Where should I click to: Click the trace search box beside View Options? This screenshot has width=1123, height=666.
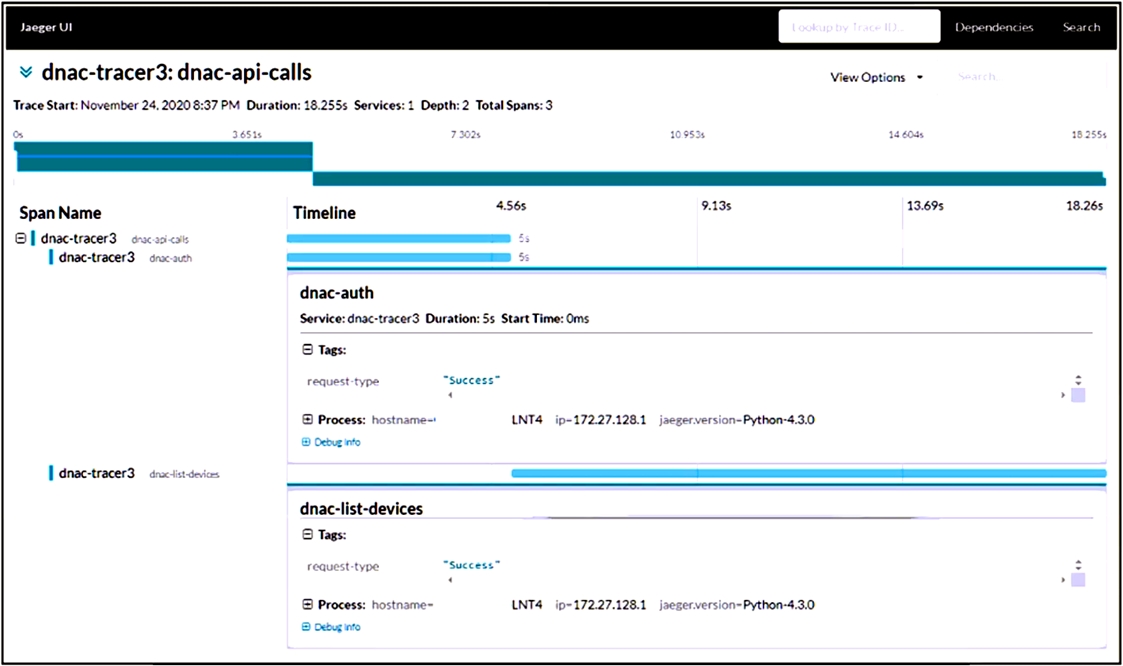(x=1000, y=78)
